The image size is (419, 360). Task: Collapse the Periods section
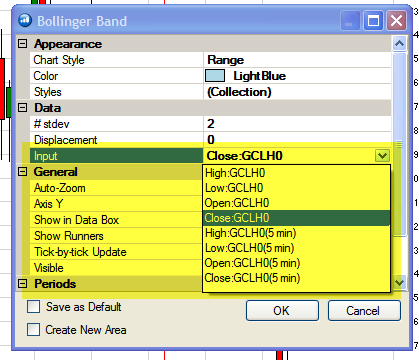pyautogui.click(x=22, y=284)
